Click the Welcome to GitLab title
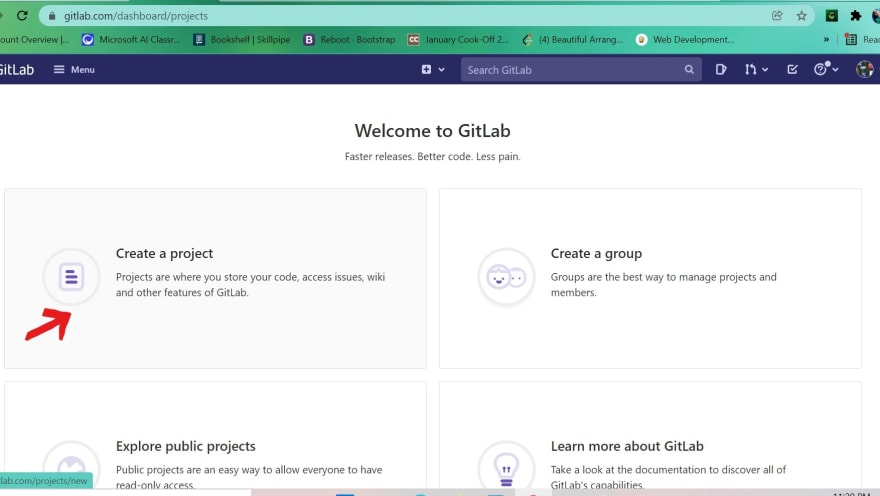Viewport: 880px width, 496px height. (433, 131)
